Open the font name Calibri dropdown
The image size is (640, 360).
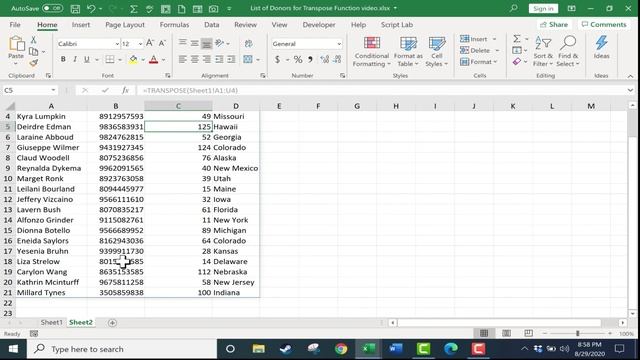(x=117, y=44)
